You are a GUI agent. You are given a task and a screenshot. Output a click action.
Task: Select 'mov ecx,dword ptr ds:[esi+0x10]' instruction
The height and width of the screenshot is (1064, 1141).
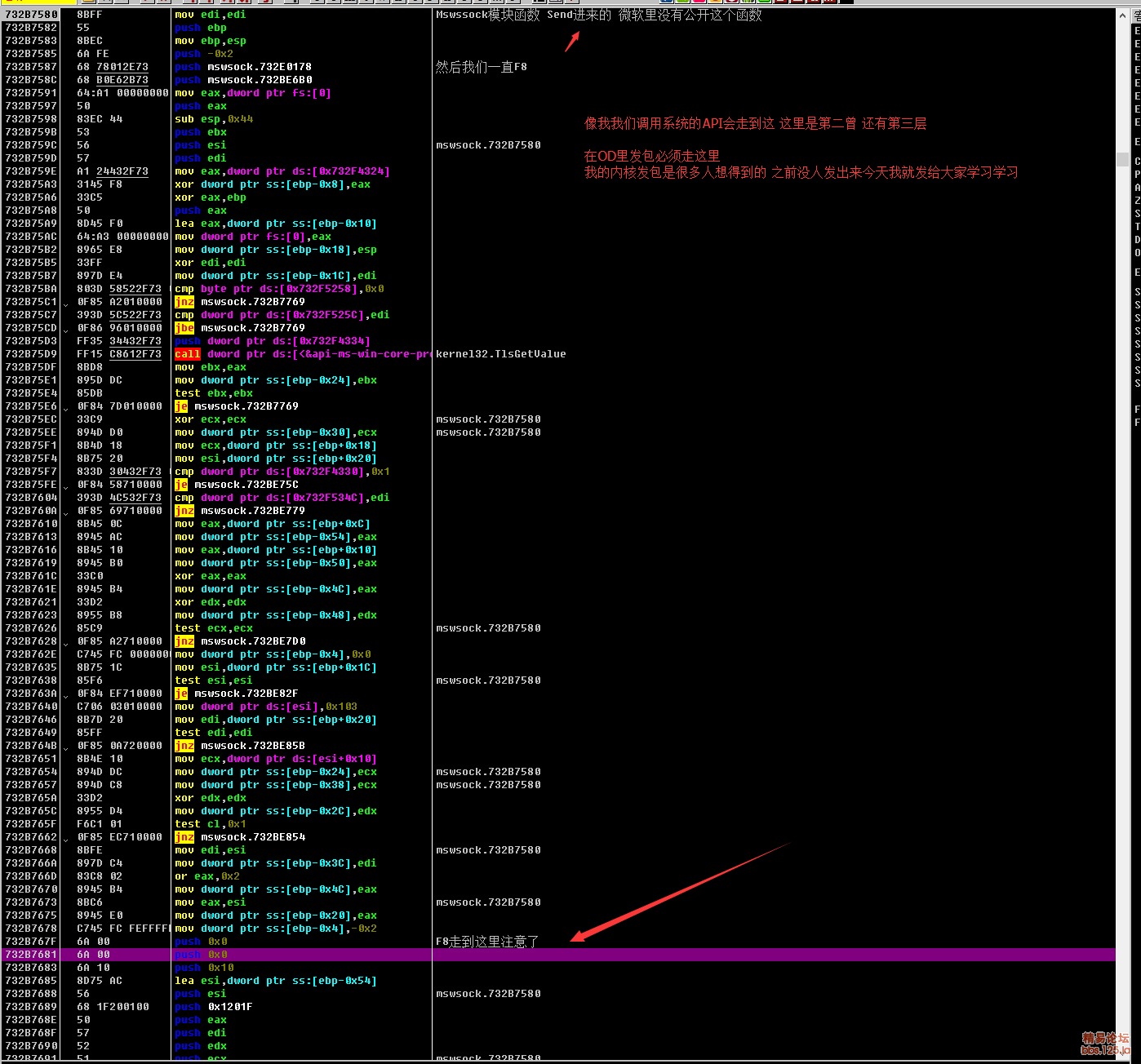(276, 759)
